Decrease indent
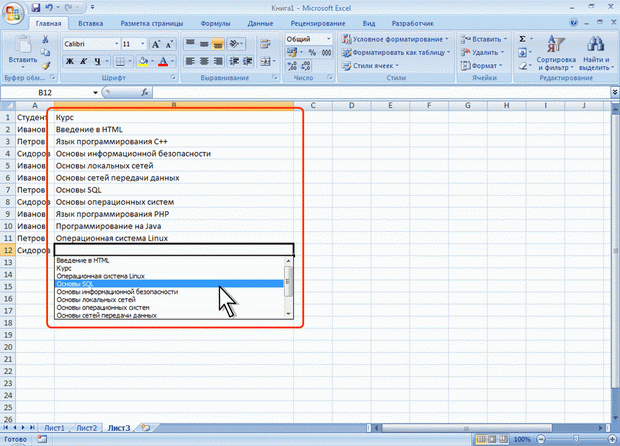The width and height of the screenshot is (620, 446). point(234,61)
